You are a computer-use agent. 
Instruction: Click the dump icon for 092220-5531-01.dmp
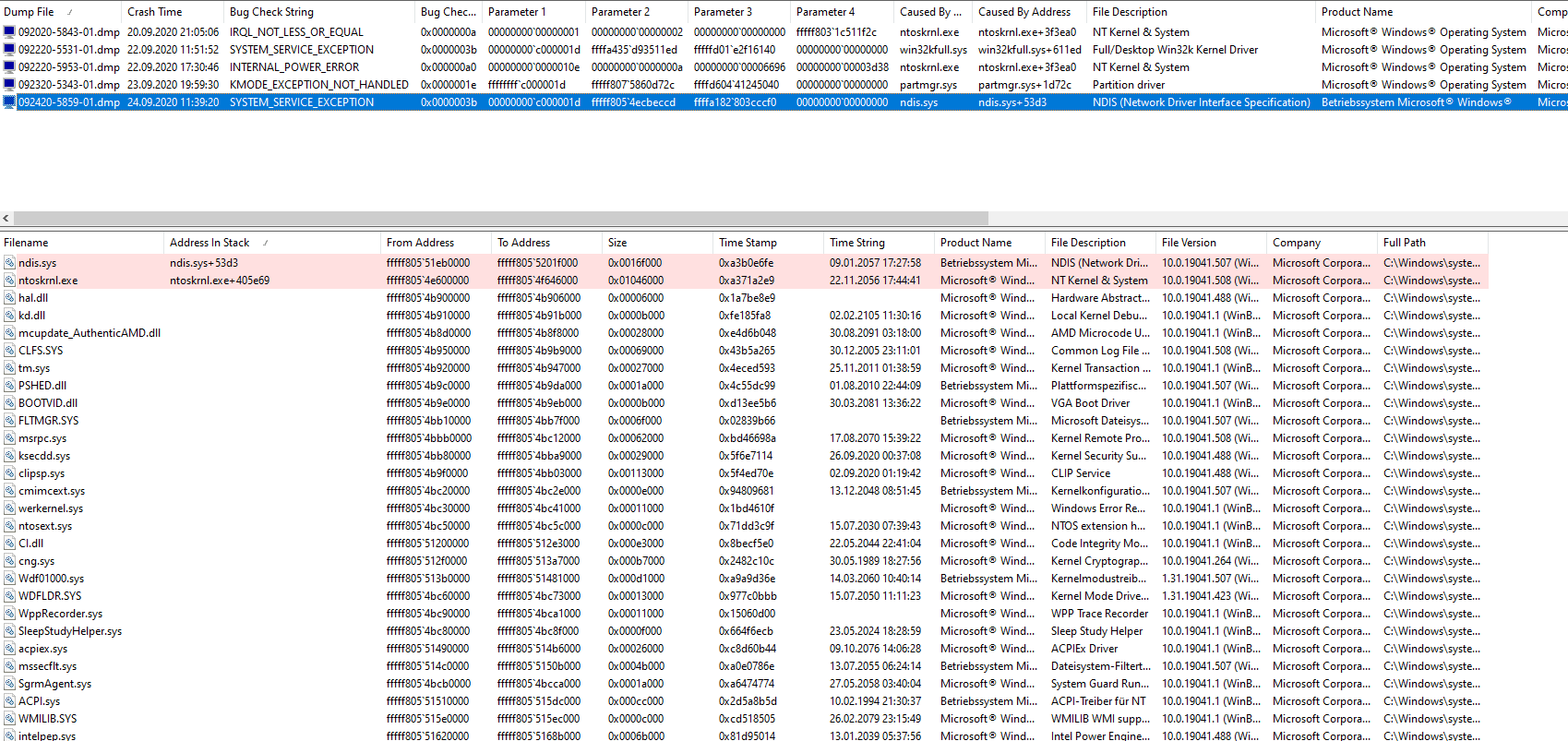[x=9, y=49]
